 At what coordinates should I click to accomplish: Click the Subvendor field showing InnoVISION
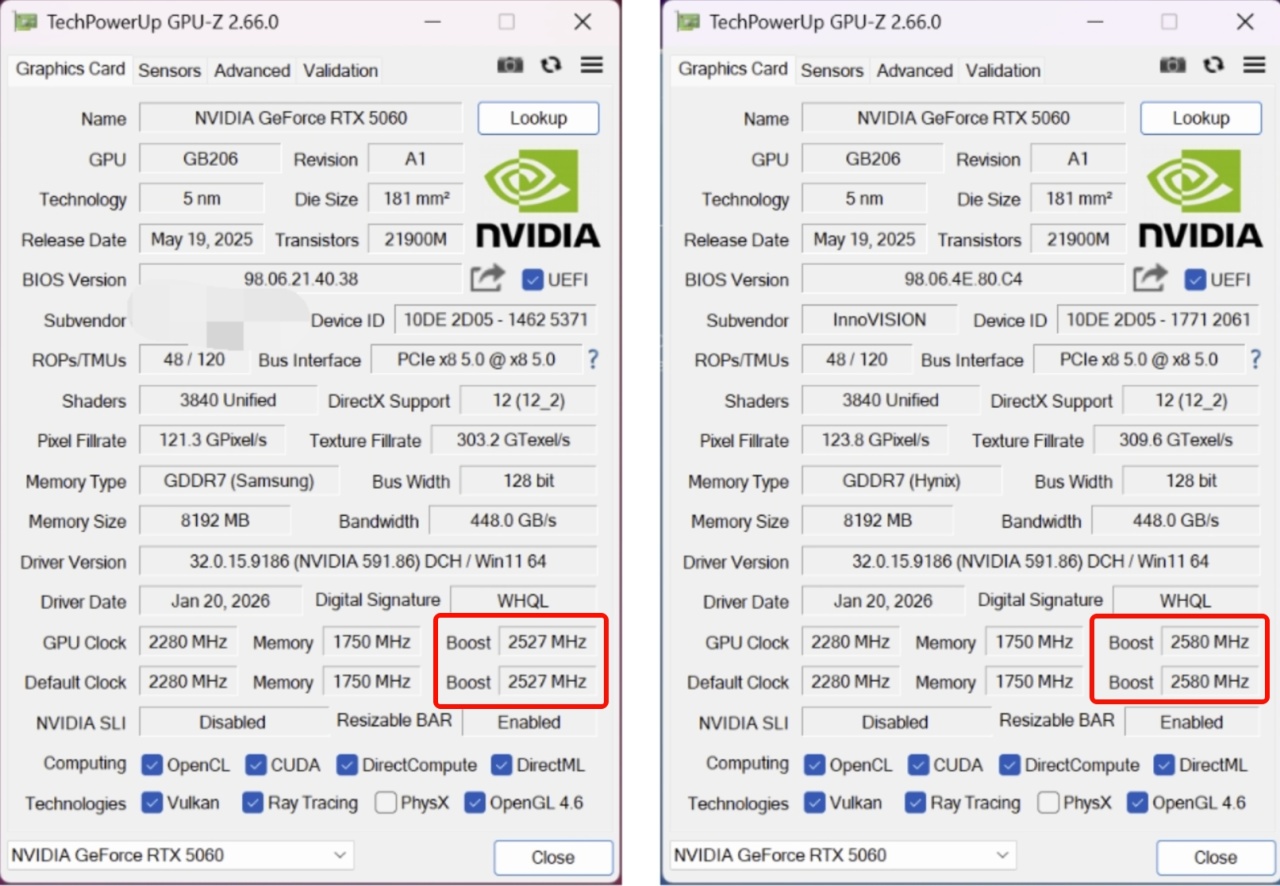tap(880, 320)
